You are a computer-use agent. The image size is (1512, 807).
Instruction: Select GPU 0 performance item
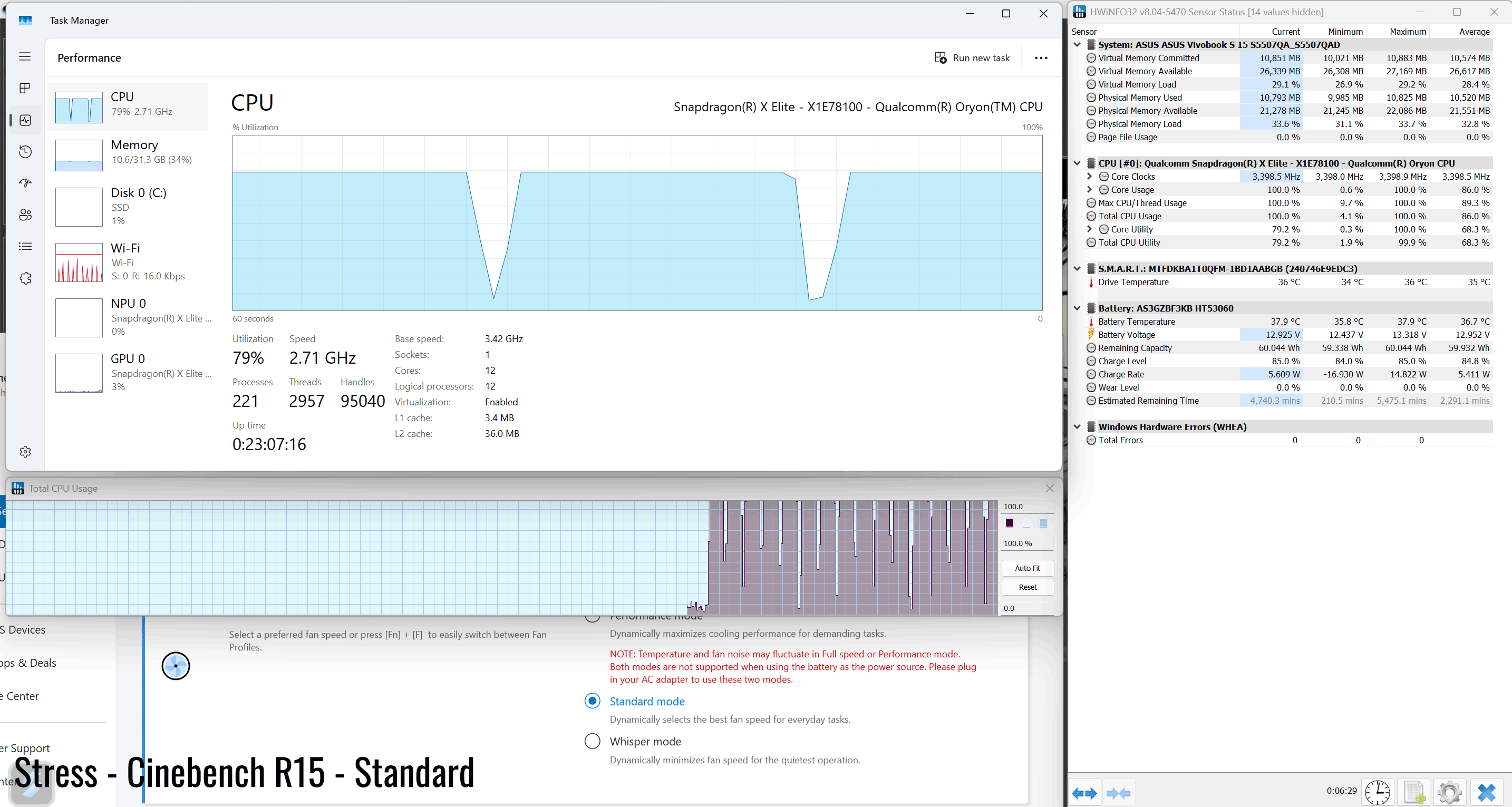(x=128, y=373)
